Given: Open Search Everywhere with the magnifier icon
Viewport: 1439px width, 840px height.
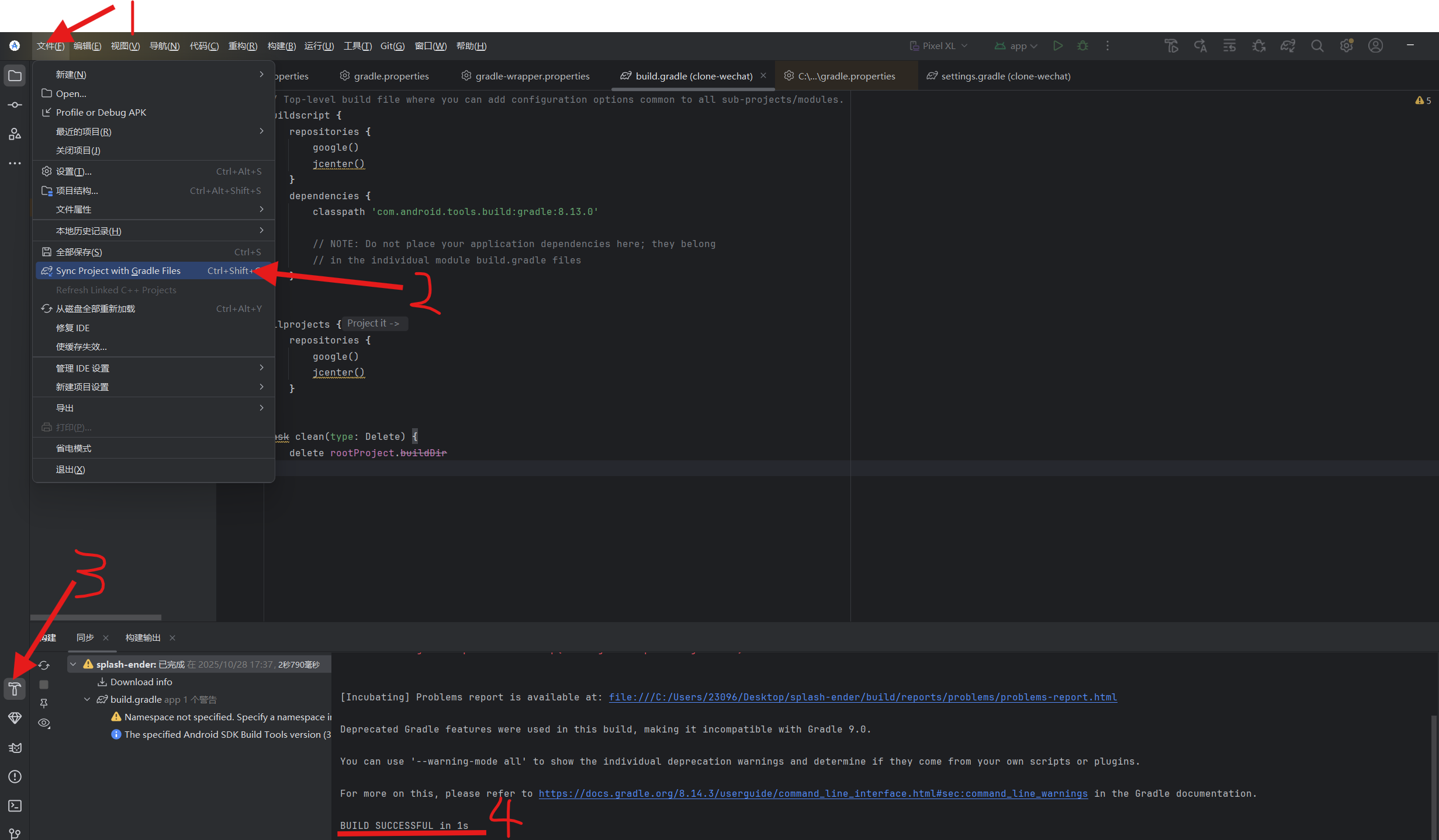Looking at the screenshot, I should (x=1317, y=46).
